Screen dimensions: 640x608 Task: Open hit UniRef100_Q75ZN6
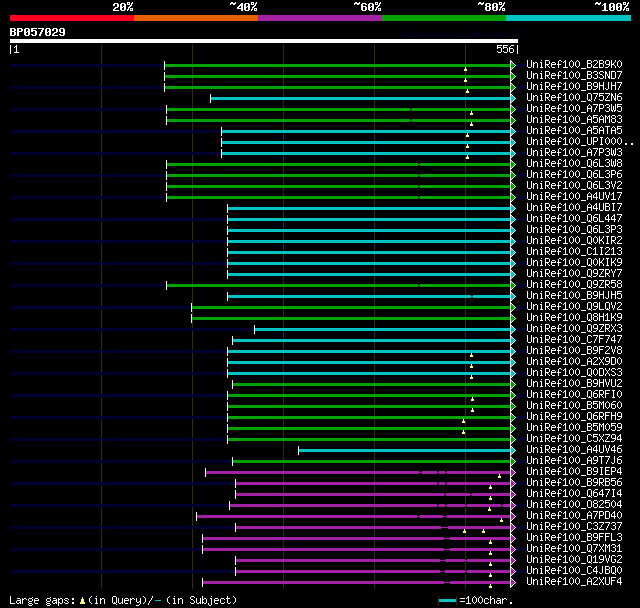click(574, 98)
